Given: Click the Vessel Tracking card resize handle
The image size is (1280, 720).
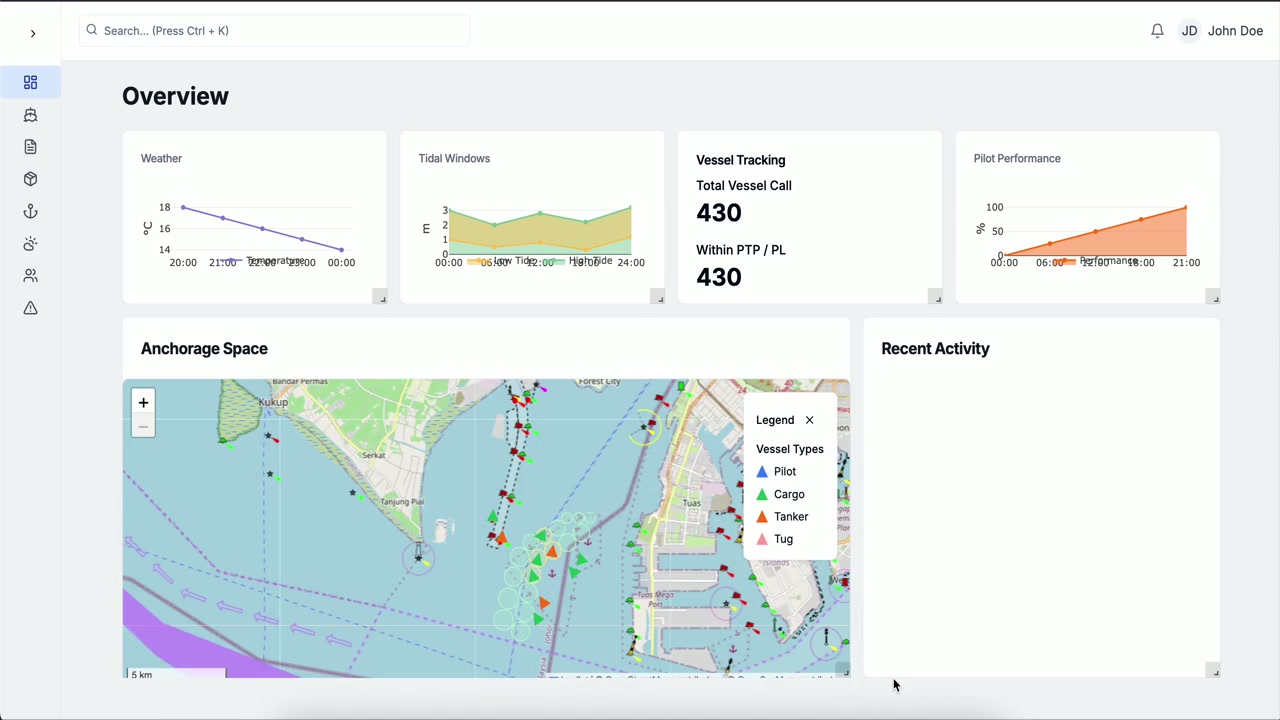Looking at the screenshot, I should click(x=935, y=297).
